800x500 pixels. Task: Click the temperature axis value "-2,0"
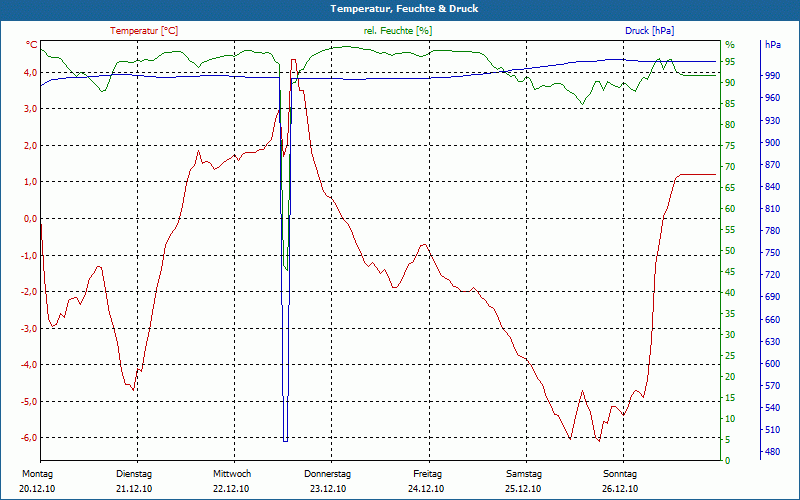[x=29, y=292]
